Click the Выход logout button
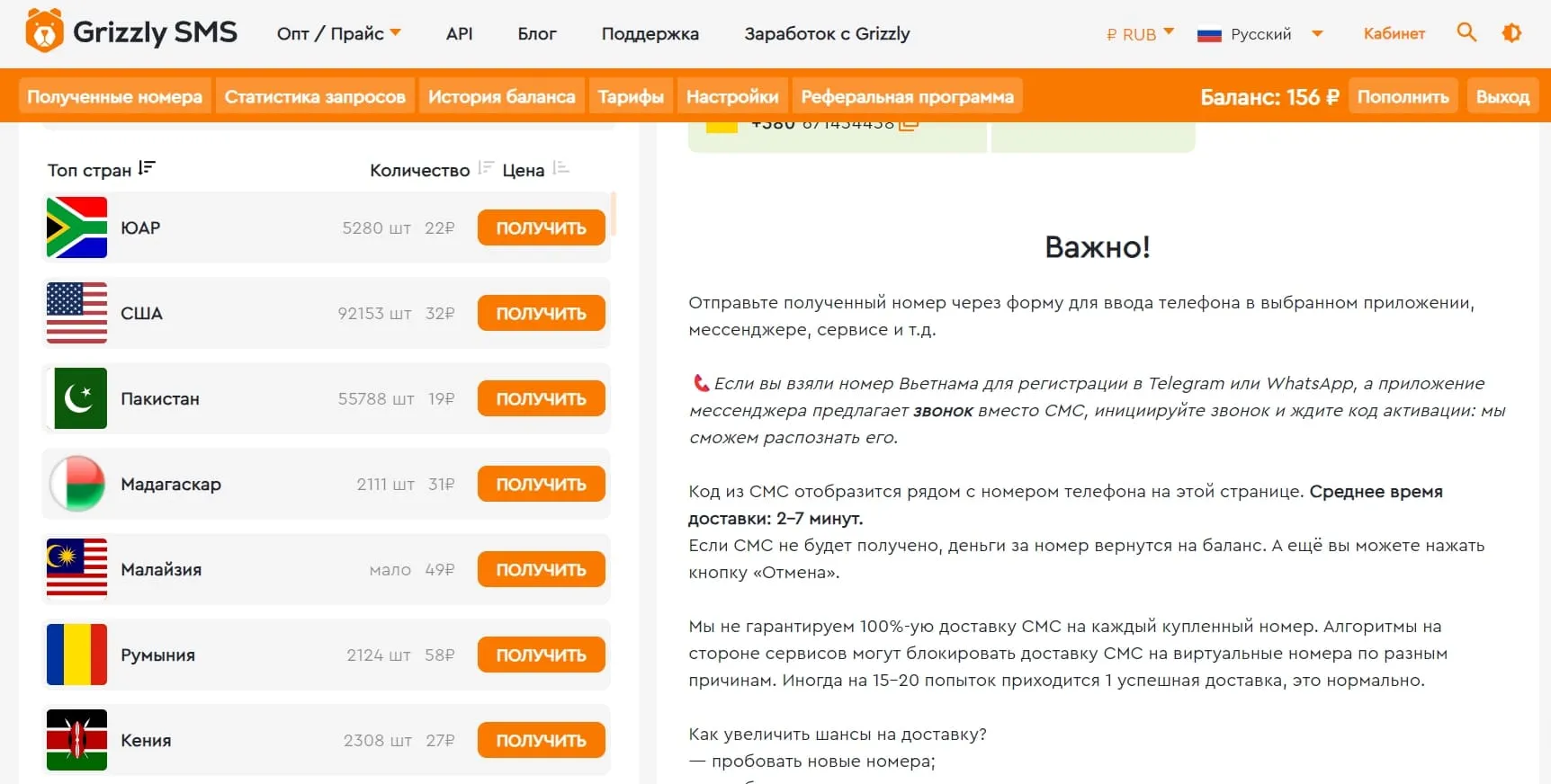Viewport: 1551px width, 784px height. [x=1502, y=96]
